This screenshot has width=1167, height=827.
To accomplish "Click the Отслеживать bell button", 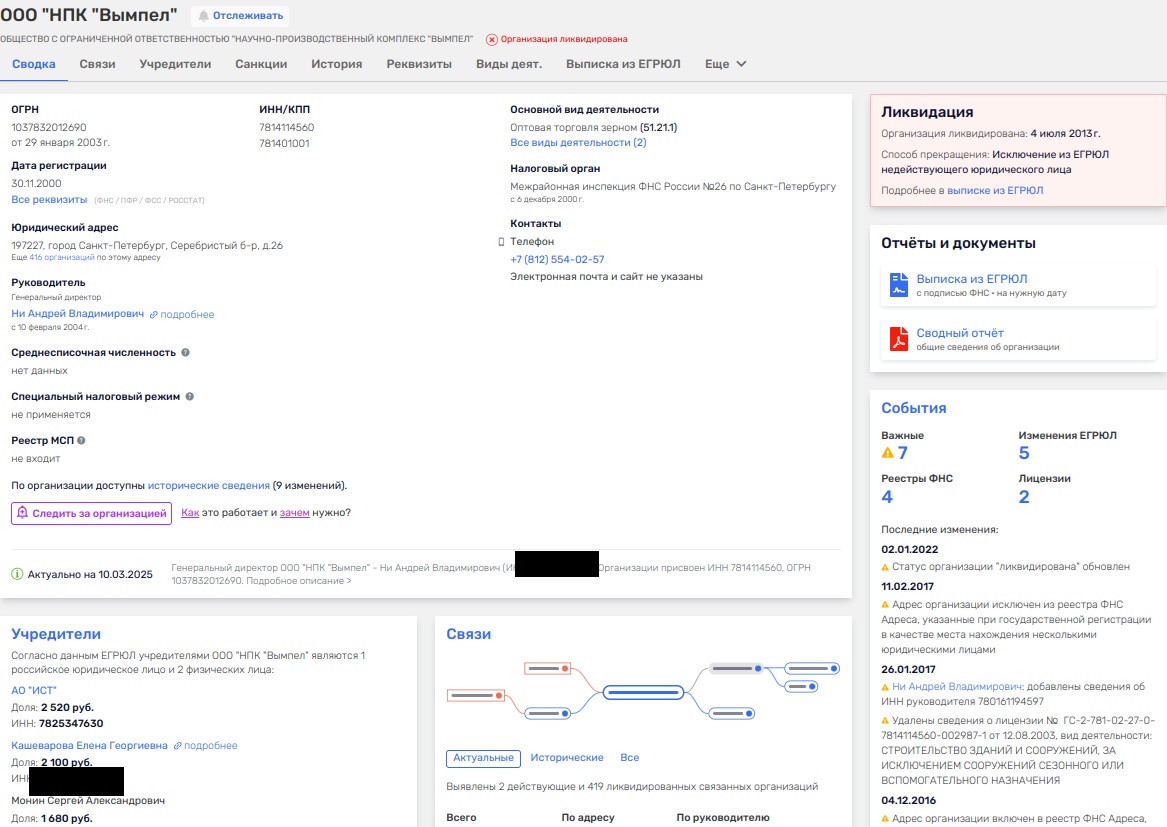I will coord(240,16).
